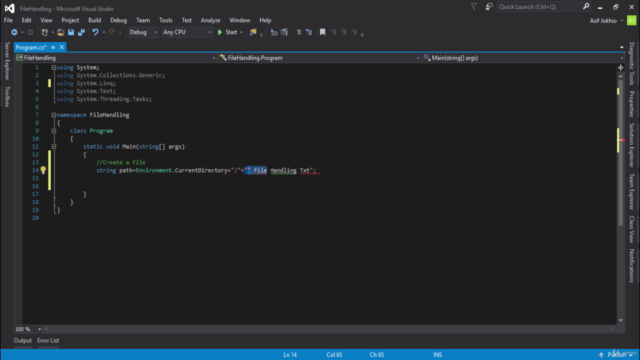
Task: Click the Save All toolbar icon
Action: point(81,32)
